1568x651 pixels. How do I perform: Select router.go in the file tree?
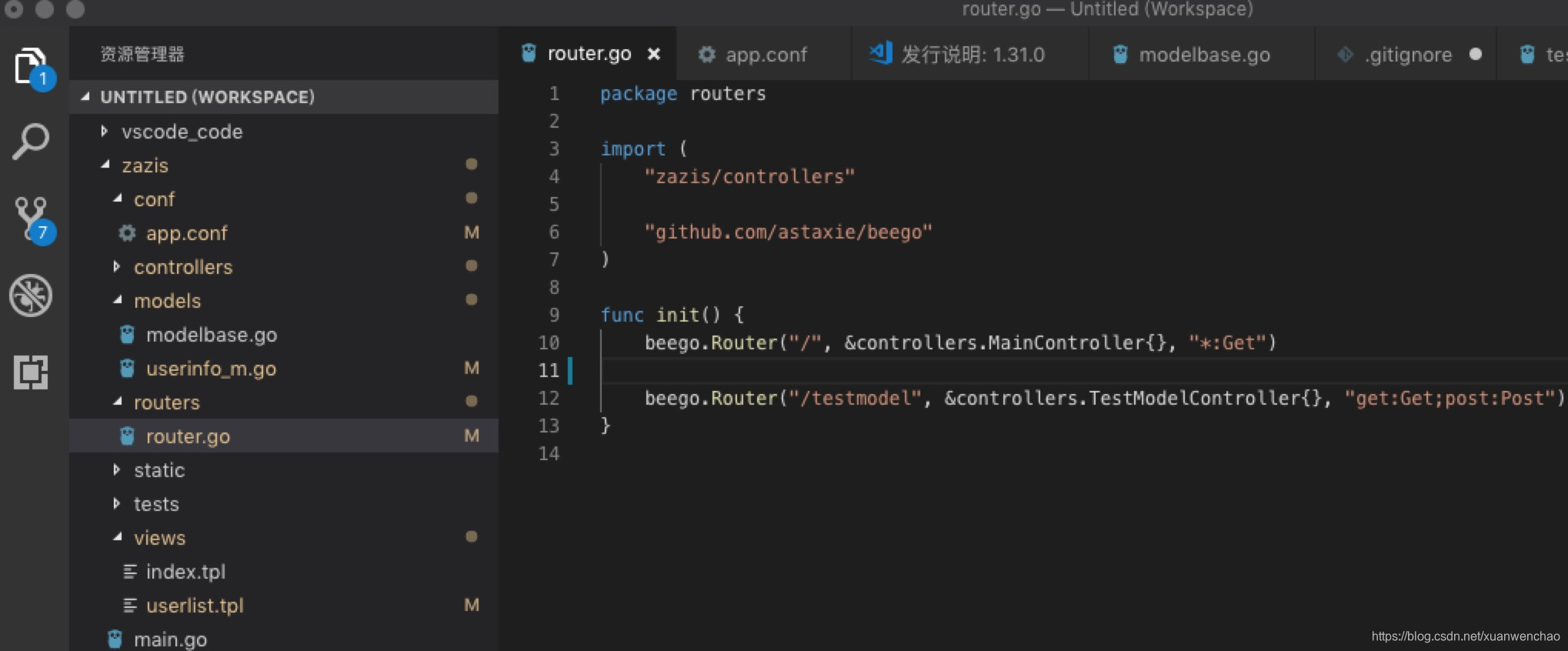tap(284, 436)
